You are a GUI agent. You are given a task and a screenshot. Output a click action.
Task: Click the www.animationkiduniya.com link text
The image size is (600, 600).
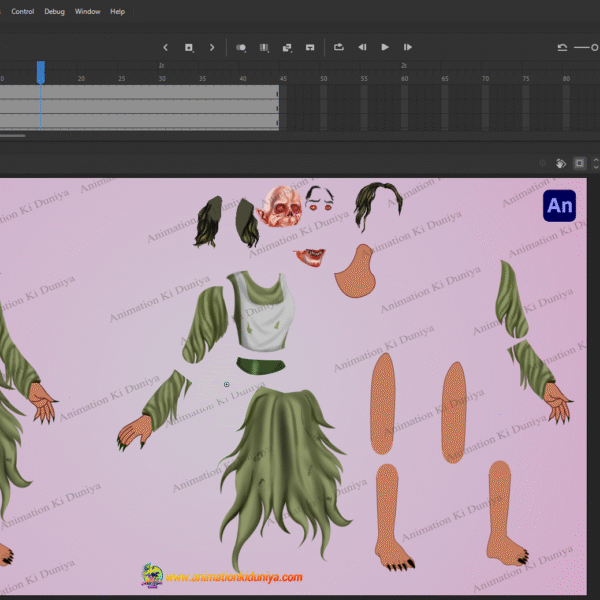[x=234, y=577]
